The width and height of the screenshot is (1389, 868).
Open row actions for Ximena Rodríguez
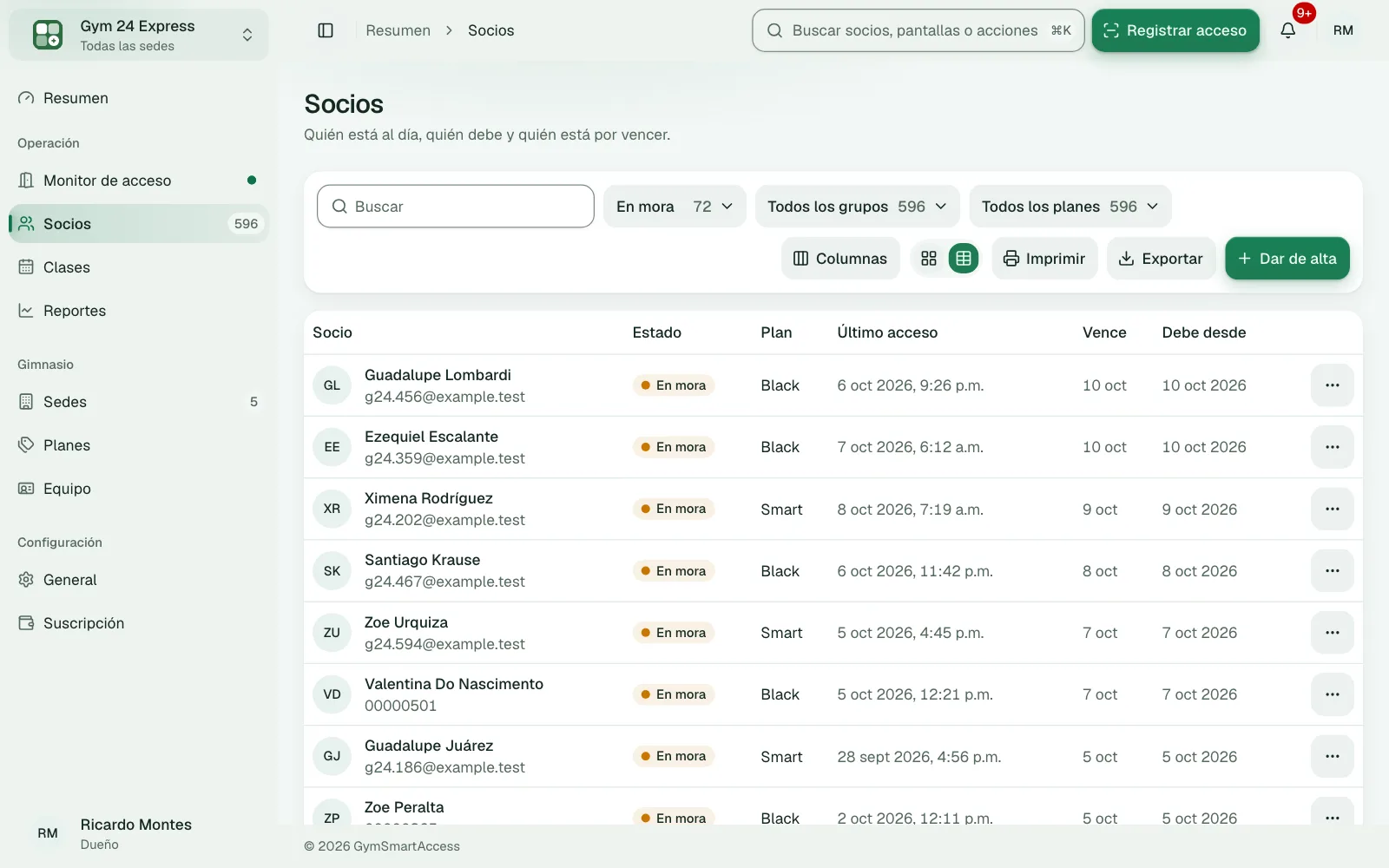tap(1333, 509)
